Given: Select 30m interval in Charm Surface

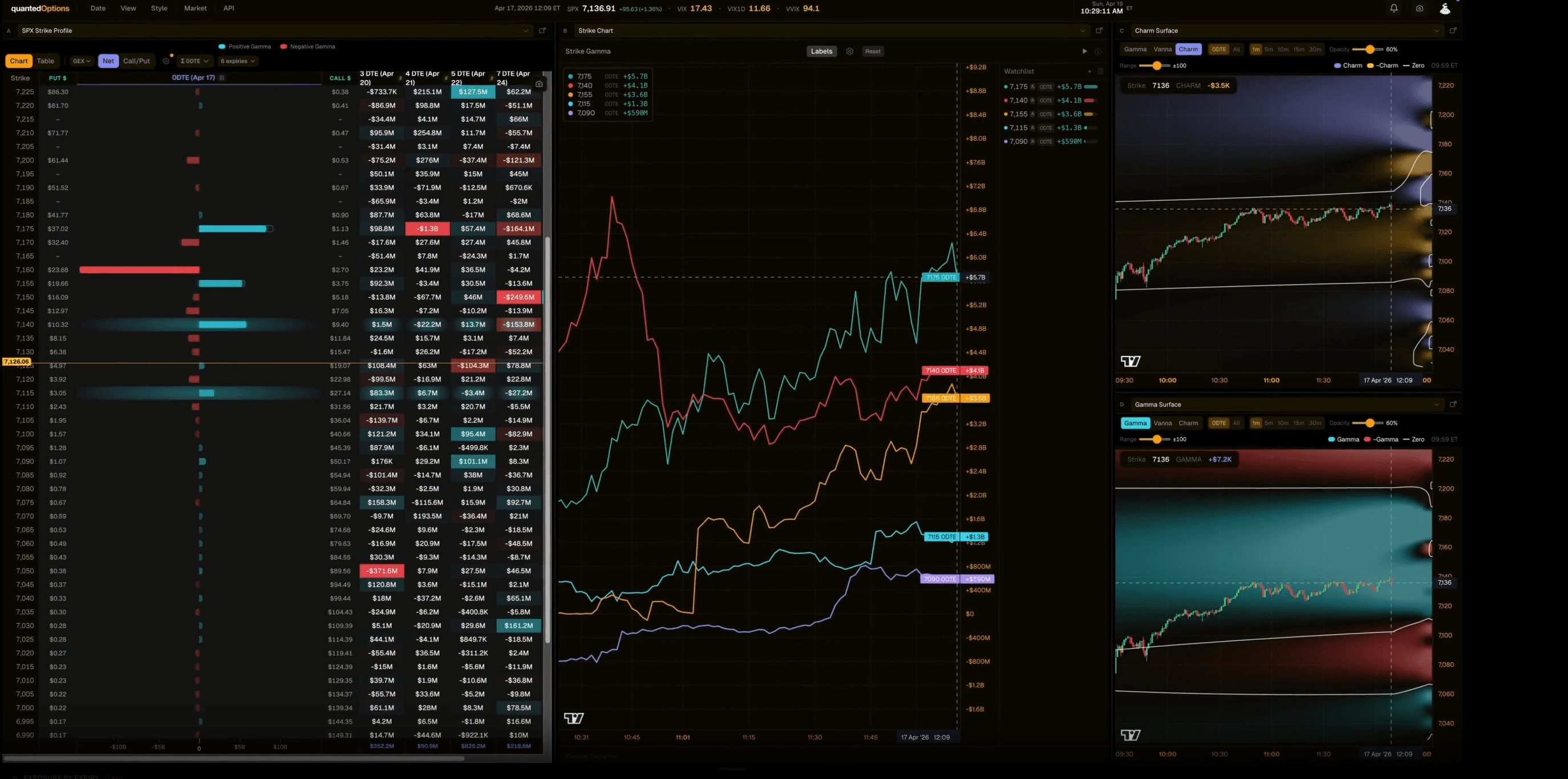Looking at the screenshot, I should pyautogui.click(x=1315, y=49).
